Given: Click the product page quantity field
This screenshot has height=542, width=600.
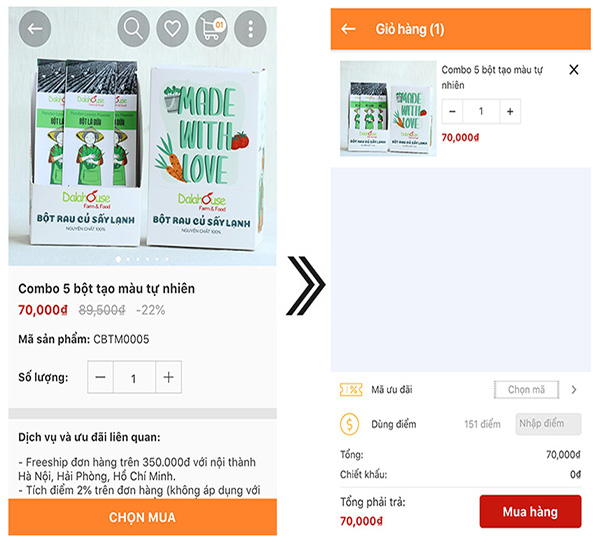Looking at the screenshot, I should [134, 377].
